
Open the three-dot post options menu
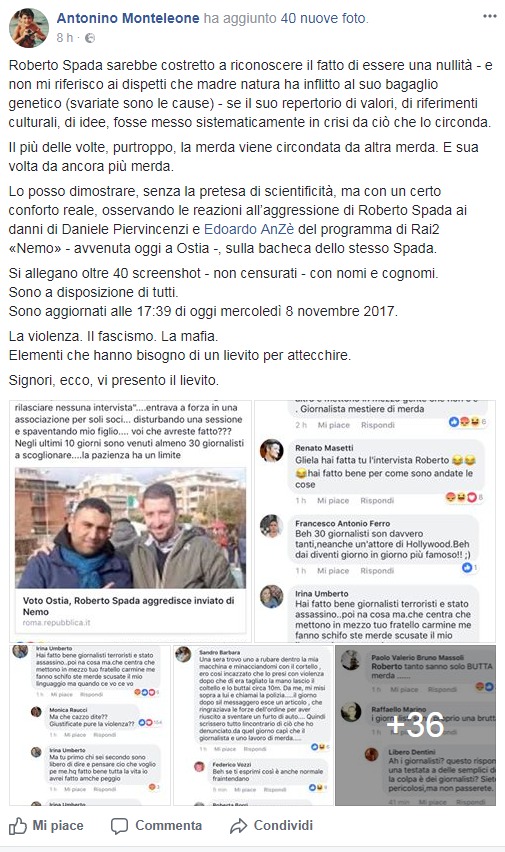(x=489, y=16)
